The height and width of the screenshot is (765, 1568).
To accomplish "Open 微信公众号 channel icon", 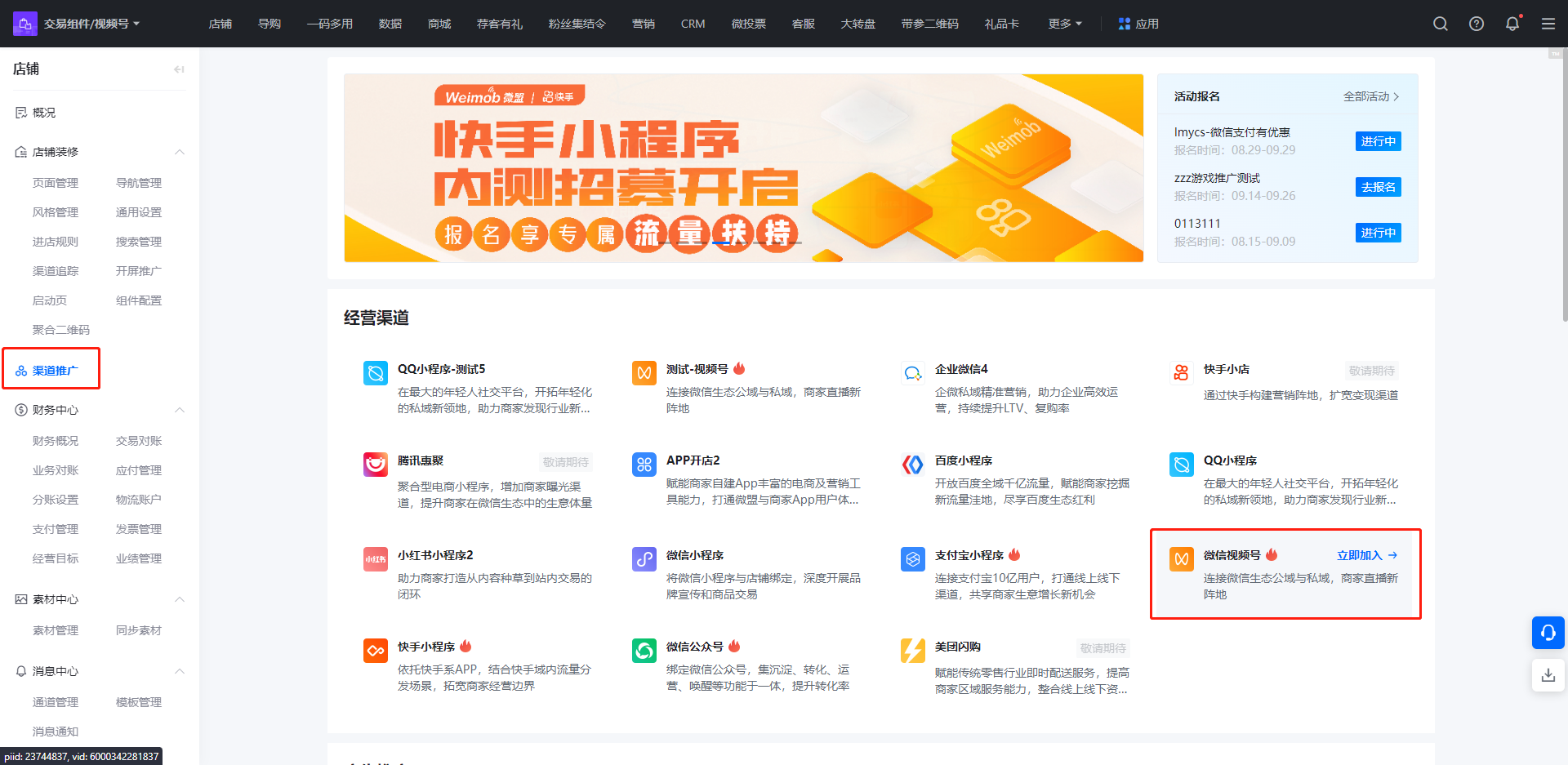I will [644, 651].
